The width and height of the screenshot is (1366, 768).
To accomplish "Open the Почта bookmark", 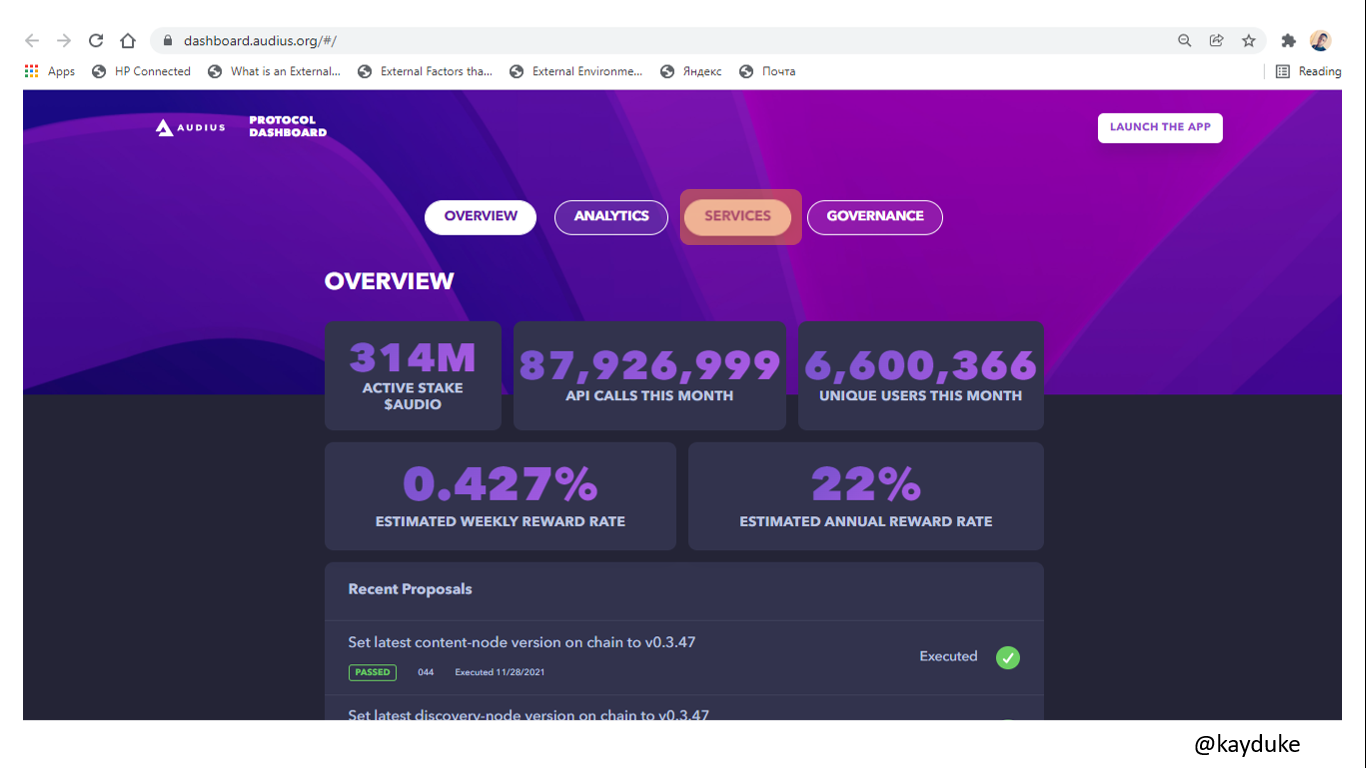I will [767, 71].
